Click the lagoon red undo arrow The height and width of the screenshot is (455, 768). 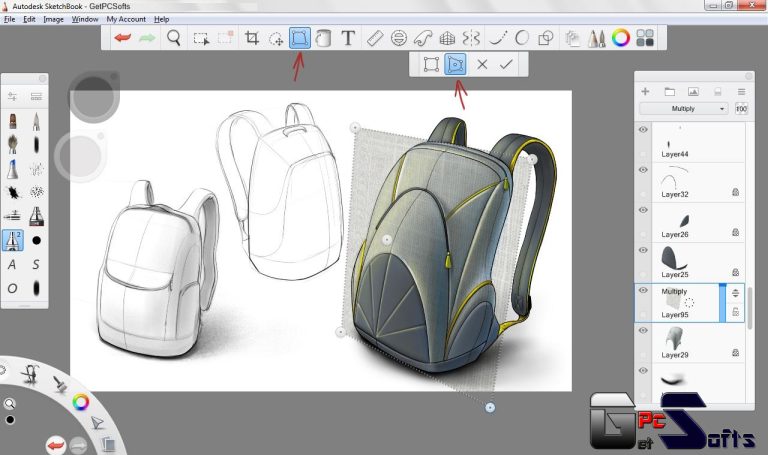55,445
